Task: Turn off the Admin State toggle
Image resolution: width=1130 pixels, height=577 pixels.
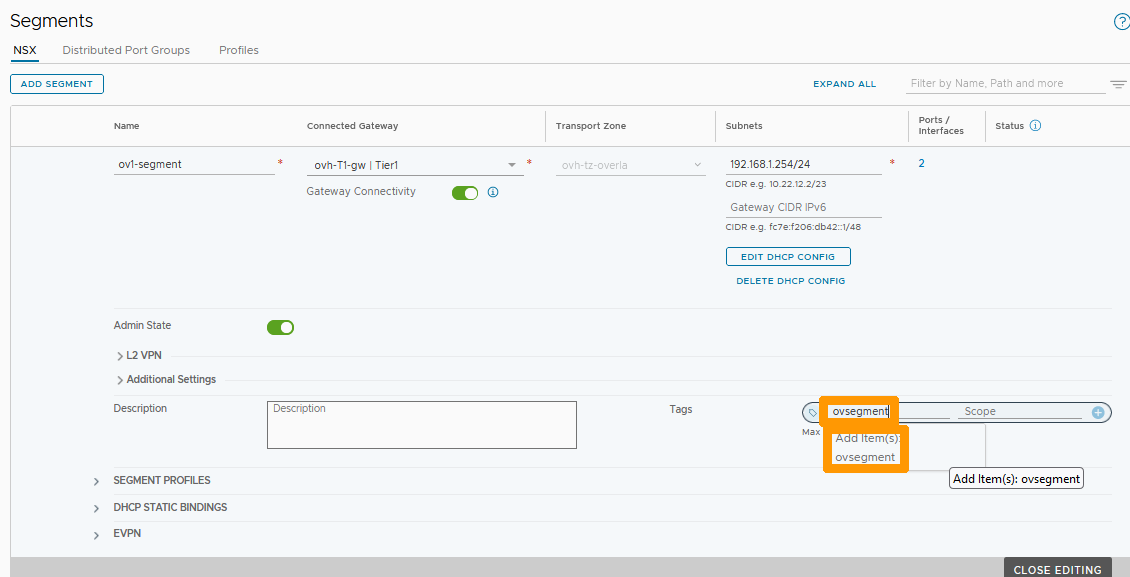Action: (280, 327)
